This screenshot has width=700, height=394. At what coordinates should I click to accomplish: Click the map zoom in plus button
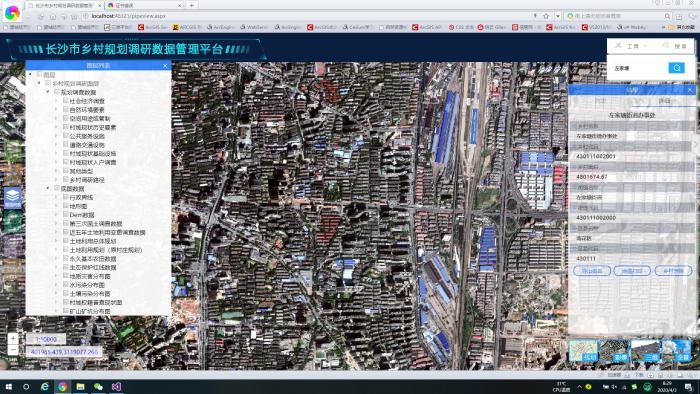click(x=13, y=339)
